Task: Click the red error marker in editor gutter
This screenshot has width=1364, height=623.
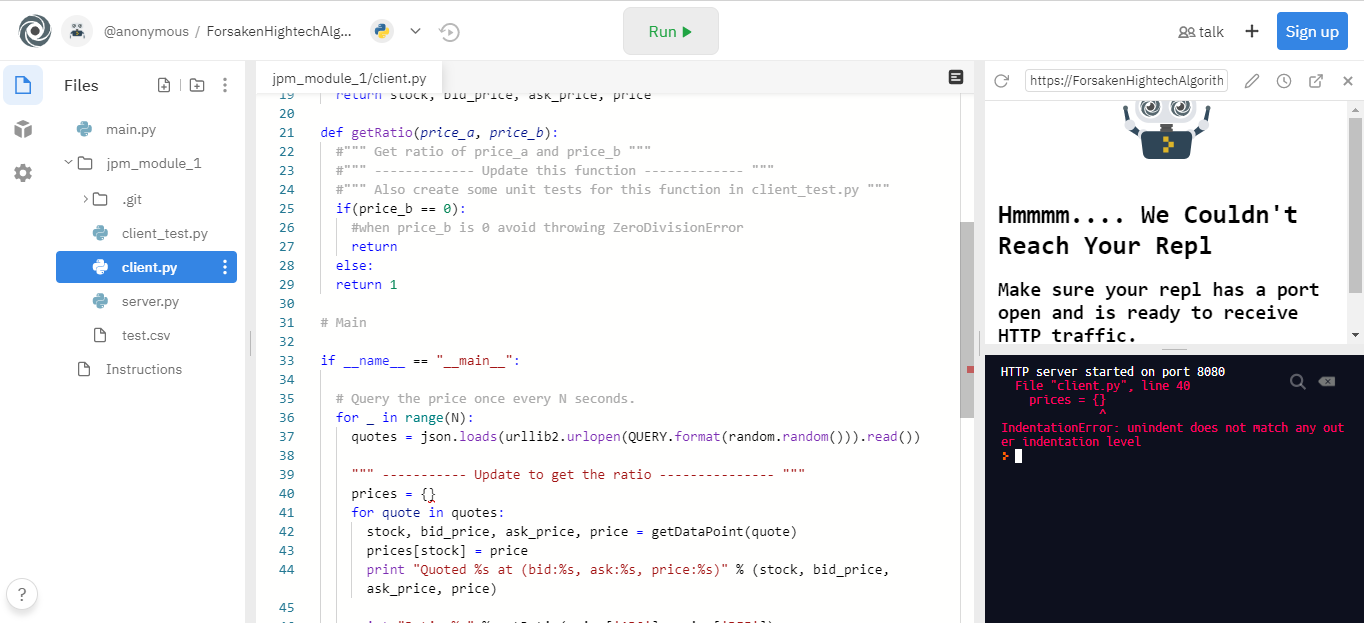Action: [x=969, y=369]
